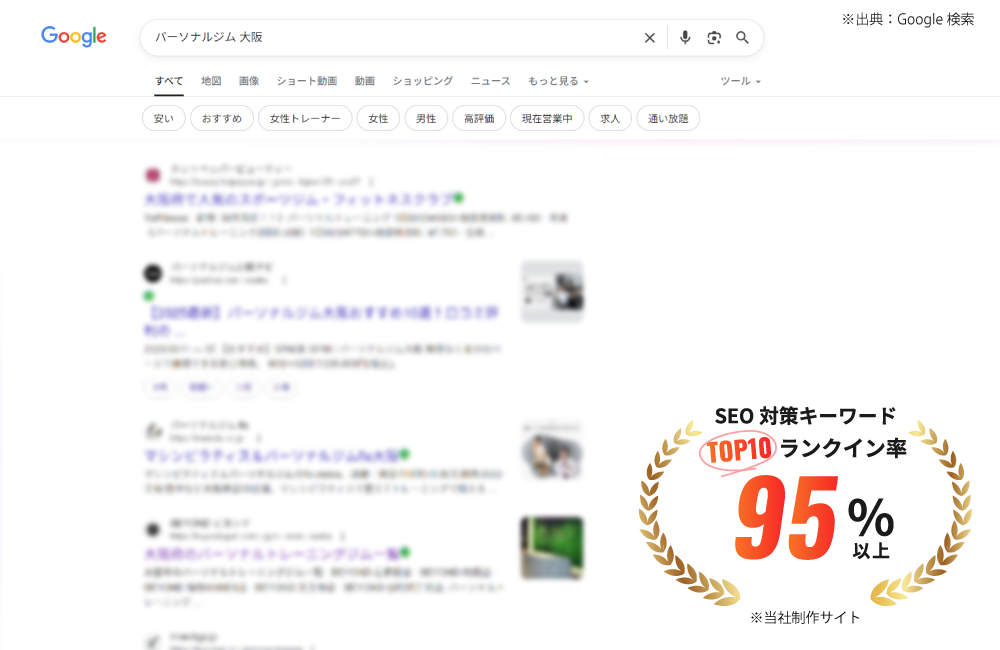
Task: Click the magnifying glass search icon
Action: click(x=742, y=38)
